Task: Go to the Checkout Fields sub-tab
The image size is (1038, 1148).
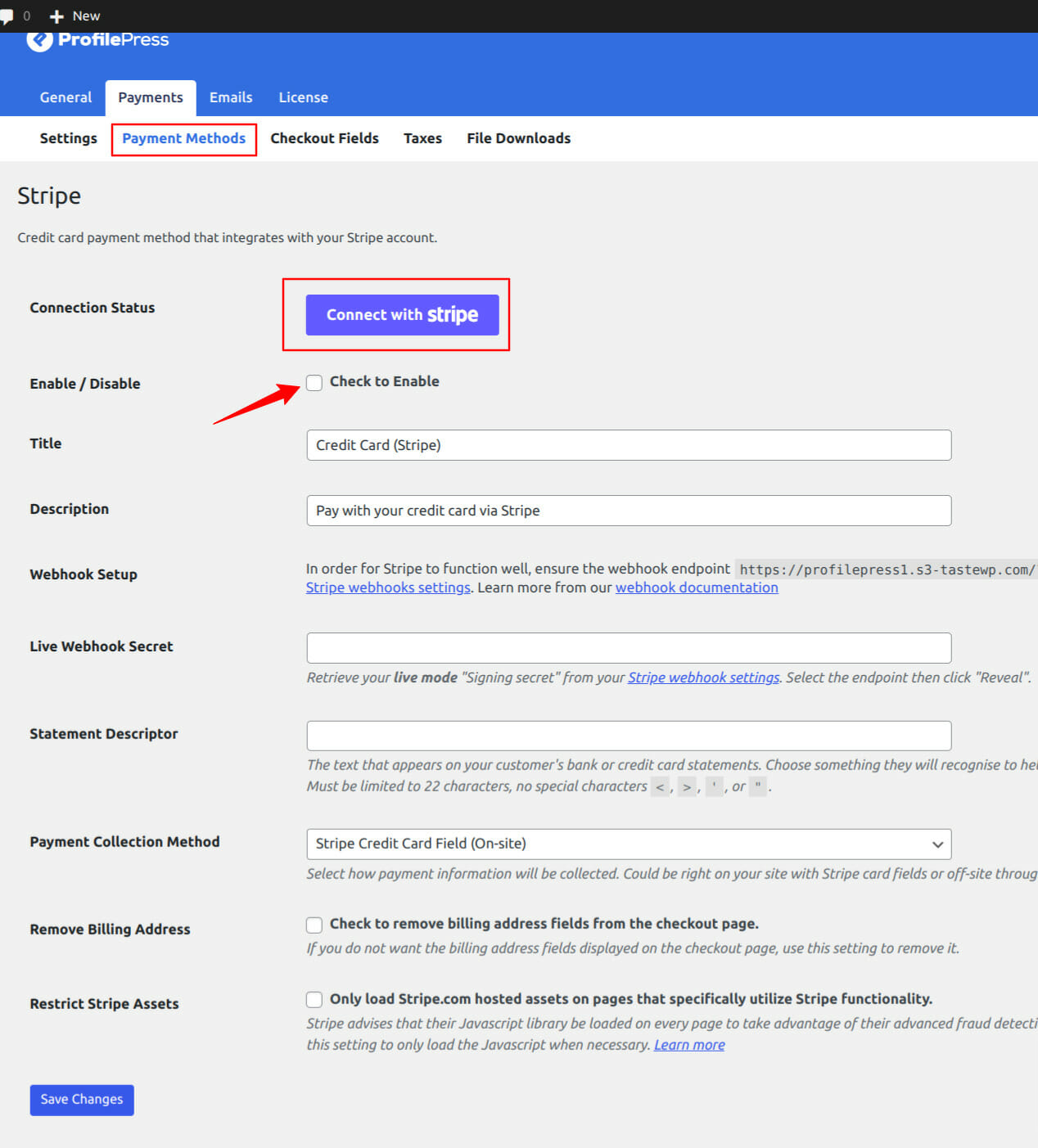Action: tap(325, 138)
